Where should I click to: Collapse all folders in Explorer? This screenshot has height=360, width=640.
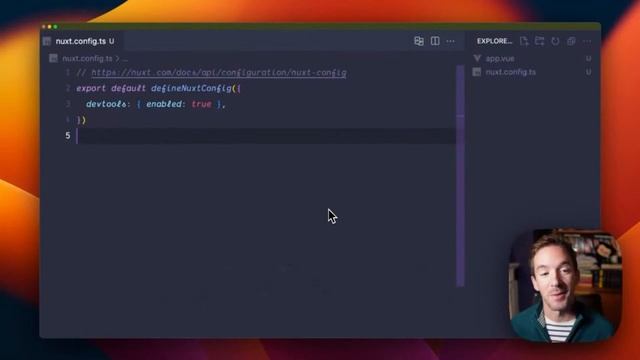[571, 41]
